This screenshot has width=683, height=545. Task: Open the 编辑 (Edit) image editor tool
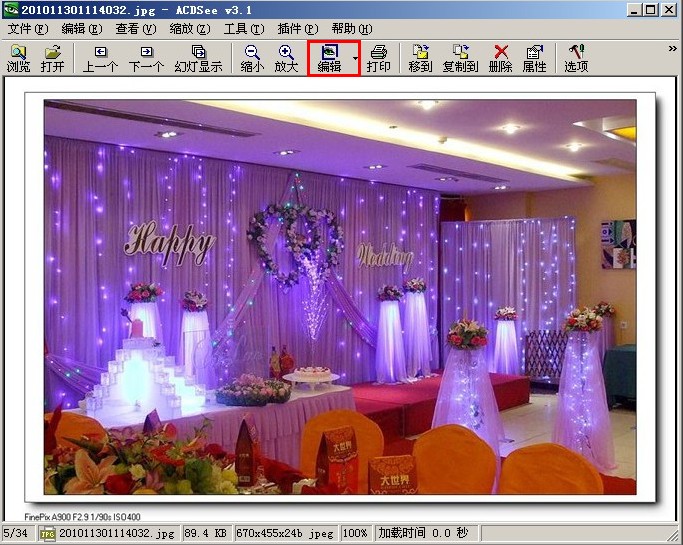coord(329,58)
